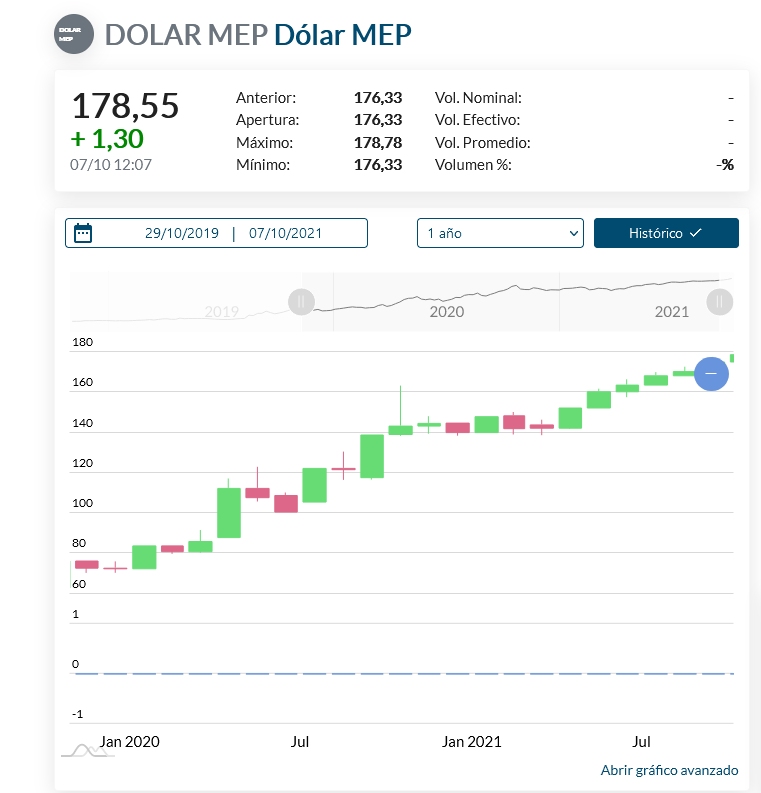Click the dropdown chevron of period selector
Viewport: 761px width, 793px height.
573,233
